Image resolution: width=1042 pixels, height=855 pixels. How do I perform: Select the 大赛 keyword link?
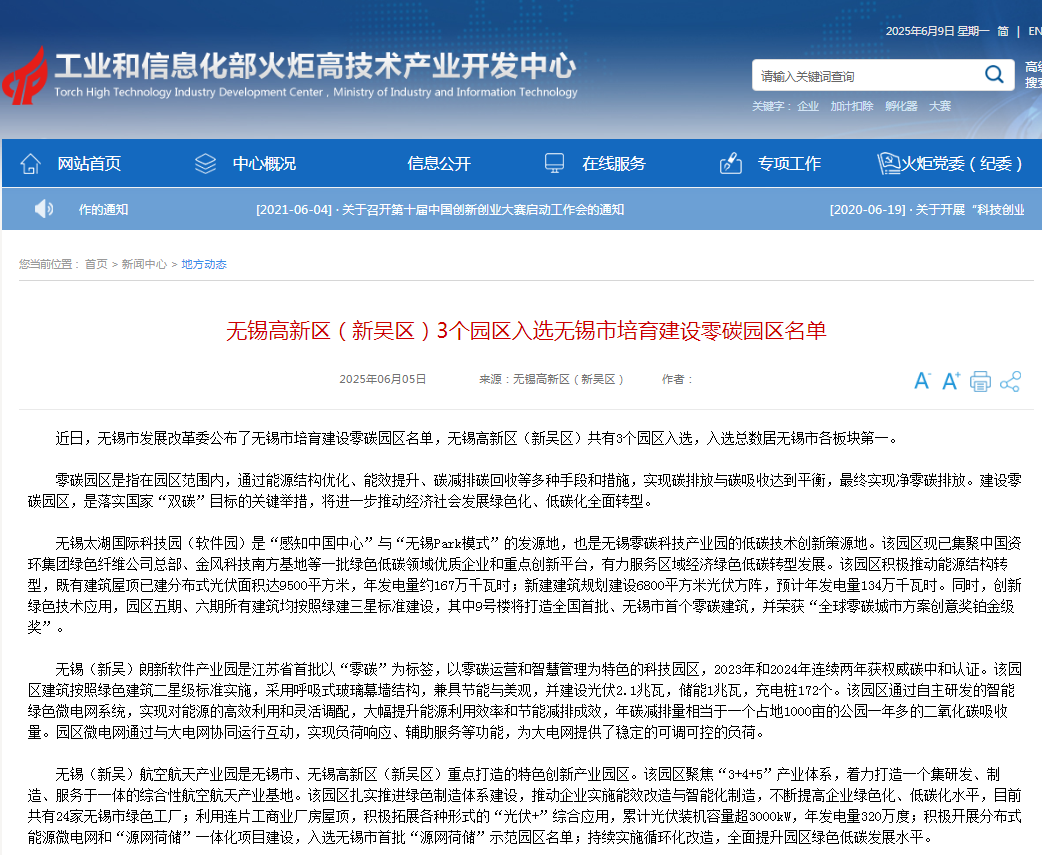click(x=940, y=106)
